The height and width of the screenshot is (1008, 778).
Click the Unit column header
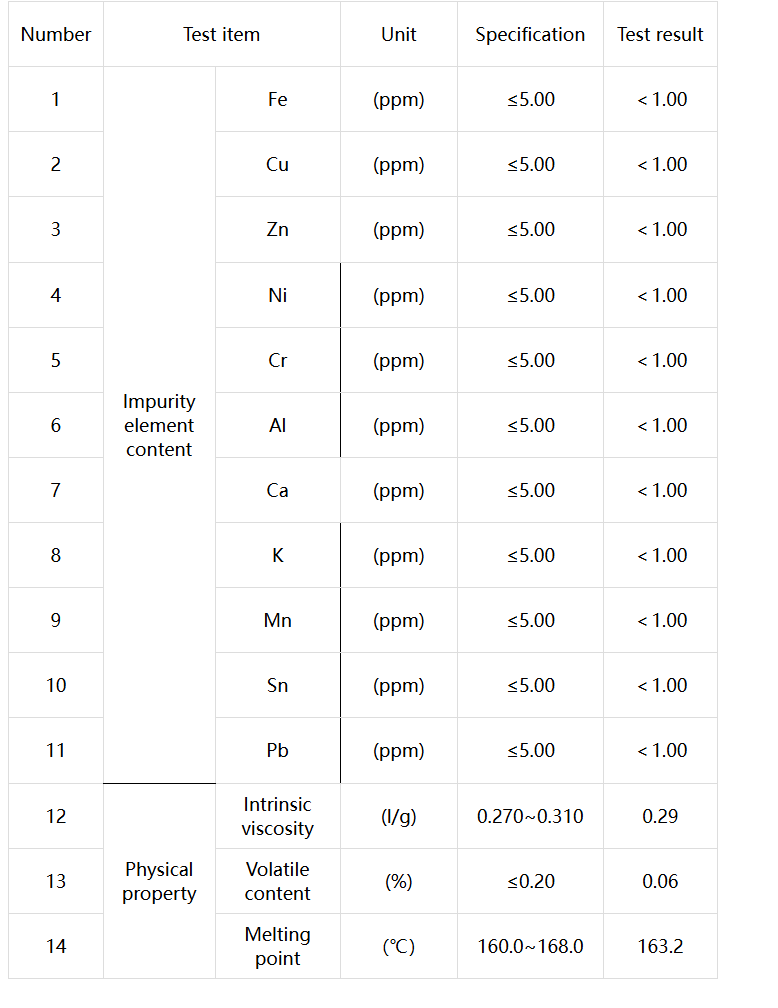(399, 35)
